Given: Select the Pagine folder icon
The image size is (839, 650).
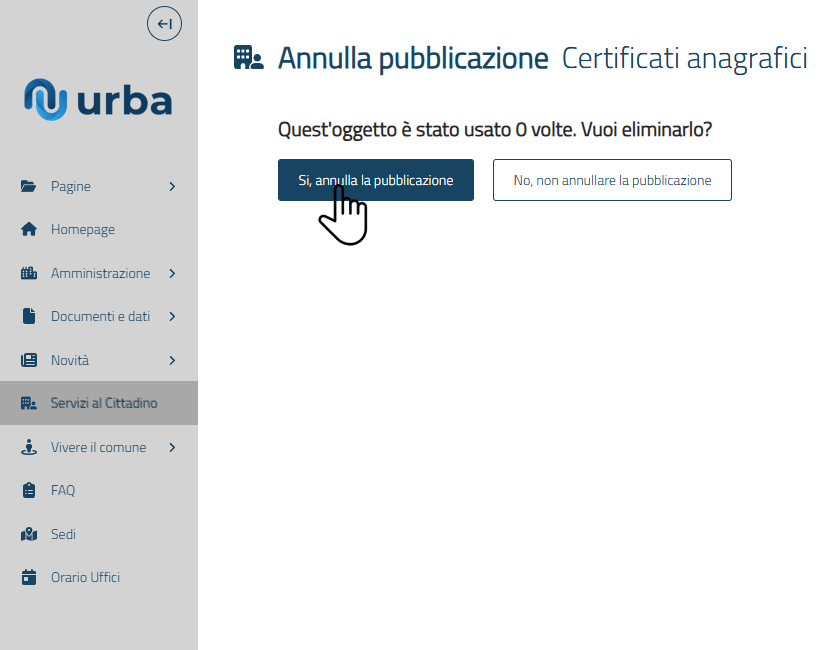Looking at the screenshot, I should (29, 185).
